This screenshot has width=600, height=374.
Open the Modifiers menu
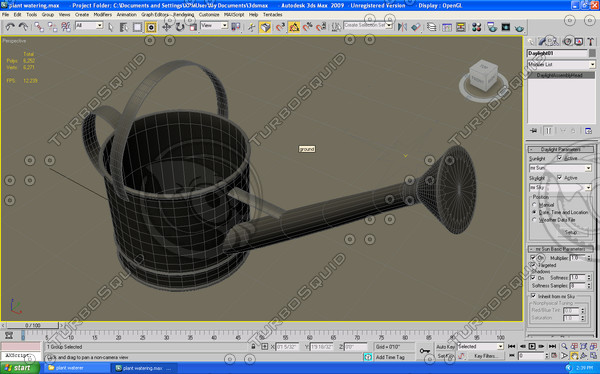click(103, 15)
